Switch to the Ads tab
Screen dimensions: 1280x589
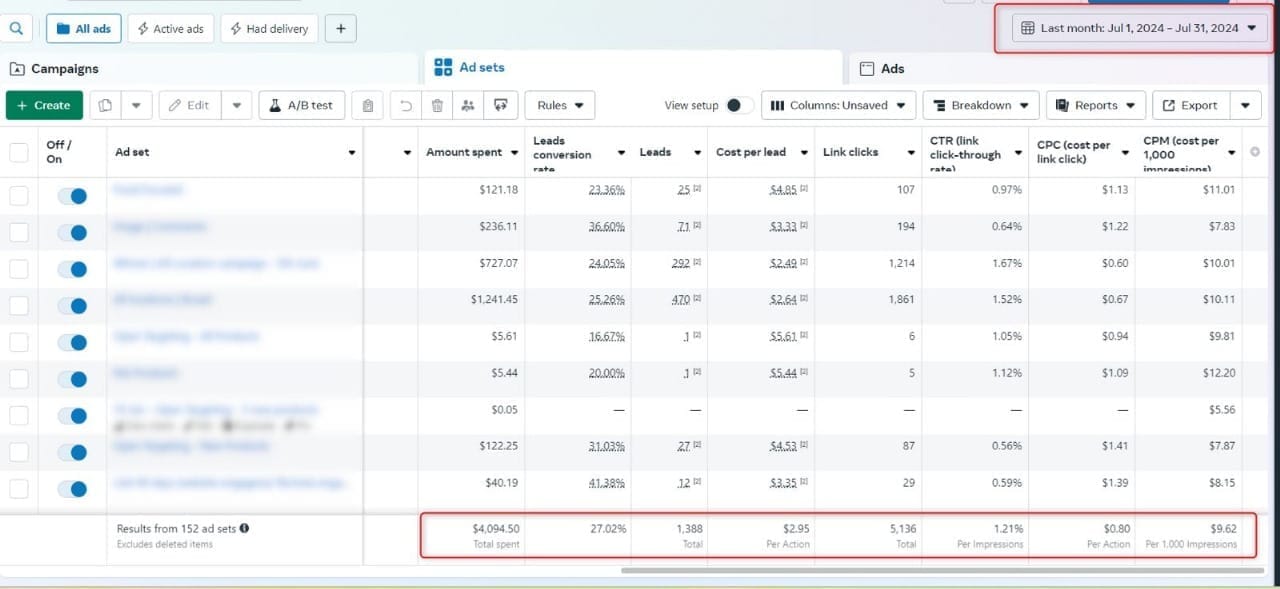tap(892, 69)
